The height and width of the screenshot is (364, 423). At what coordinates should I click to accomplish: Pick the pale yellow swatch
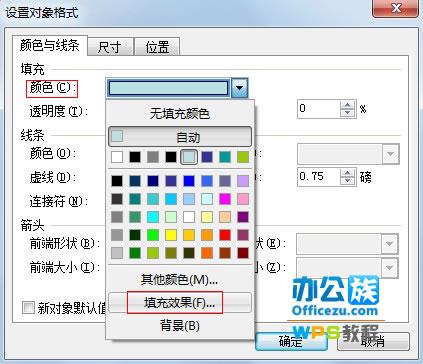tap(207, 217)
